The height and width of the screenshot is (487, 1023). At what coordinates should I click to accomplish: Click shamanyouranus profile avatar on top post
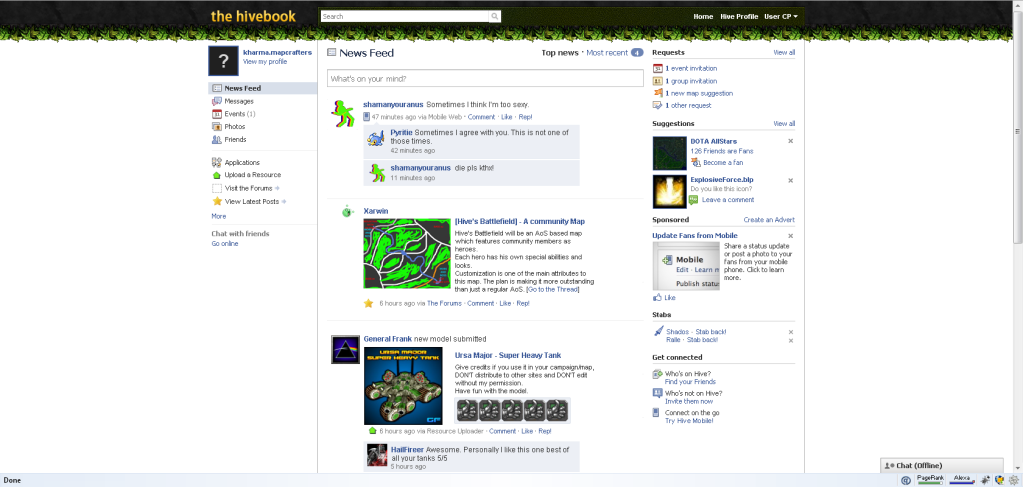(x=343, y=114)
